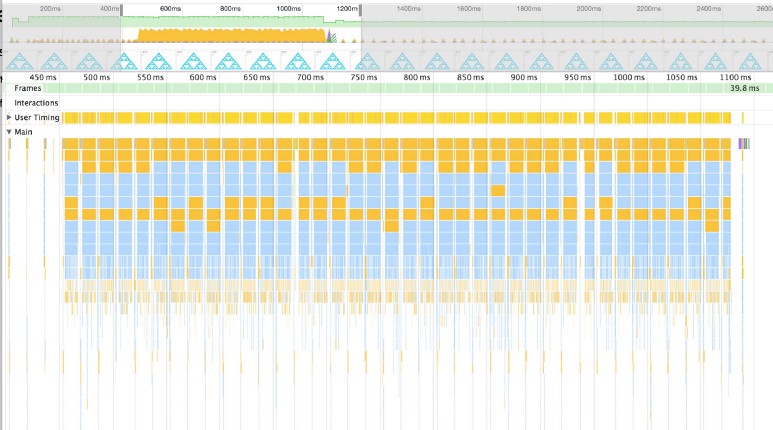Click the 39.8 ms frame block
Screen dimensions: 773x430
click(x=743, y=89)
